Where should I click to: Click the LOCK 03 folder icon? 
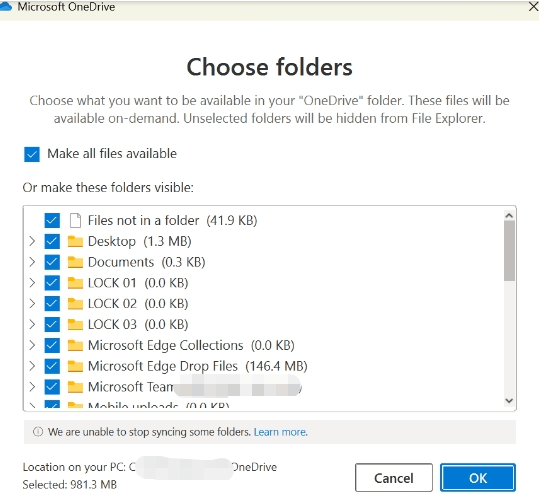coord(75,324)
